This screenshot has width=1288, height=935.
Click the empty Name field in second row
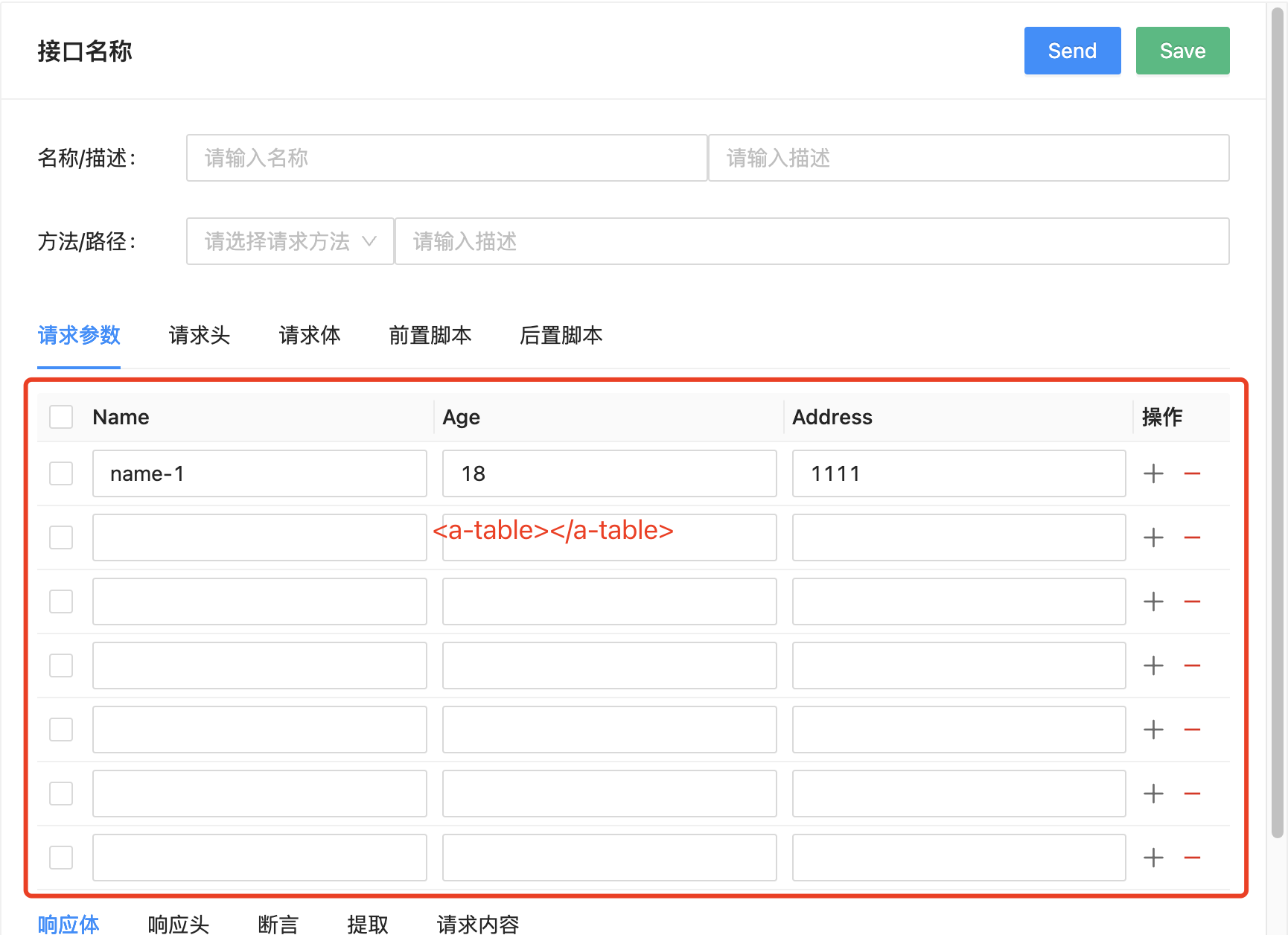260,537
